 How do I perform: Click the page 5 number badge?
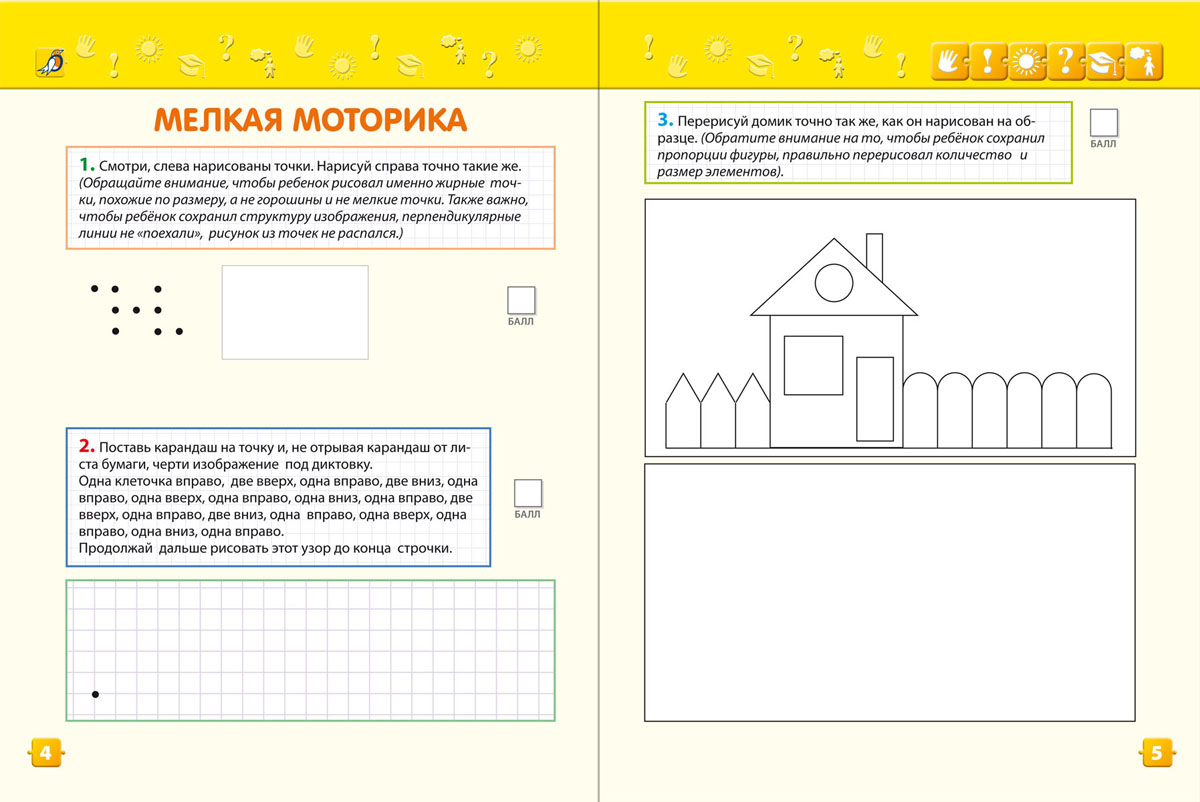(1155, 753)
